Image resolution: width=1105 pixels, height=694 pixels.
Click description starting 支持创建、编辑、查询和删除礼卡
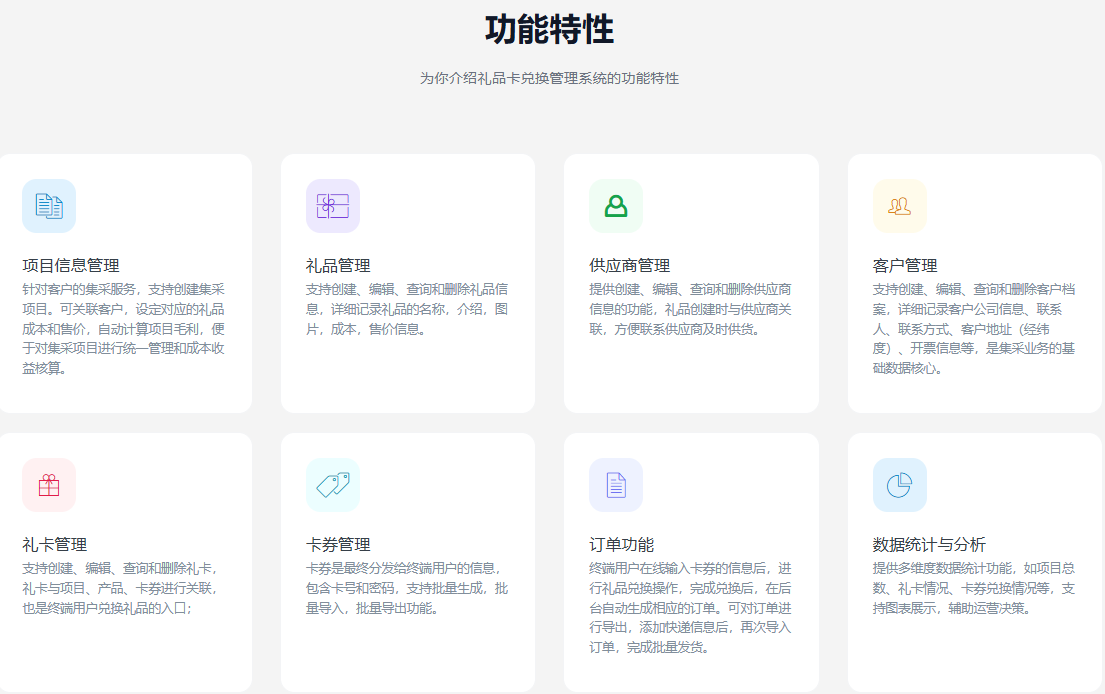click(121, 588)
